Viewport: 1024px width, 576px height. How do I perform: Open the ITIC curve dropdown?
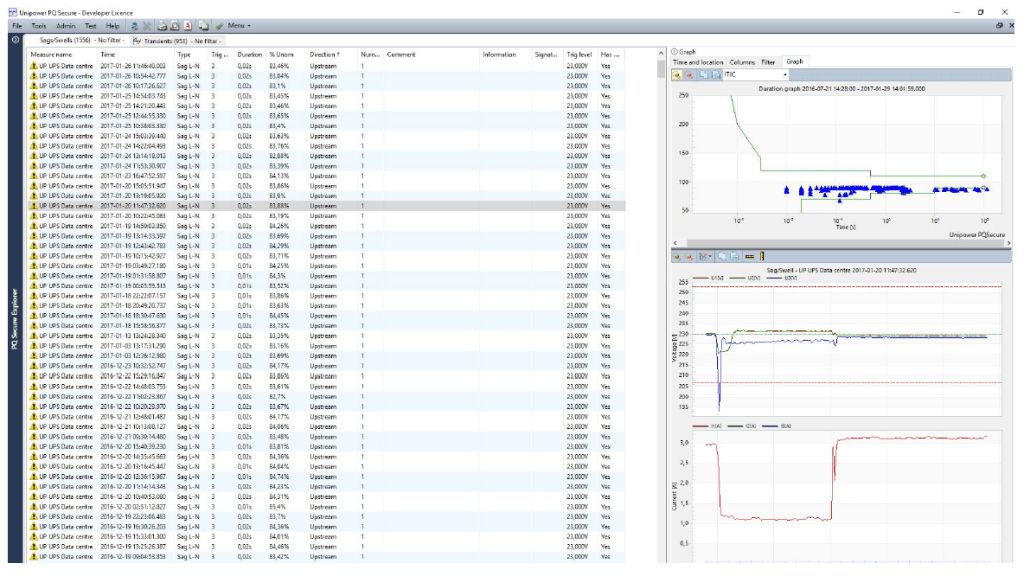[786, 75]
